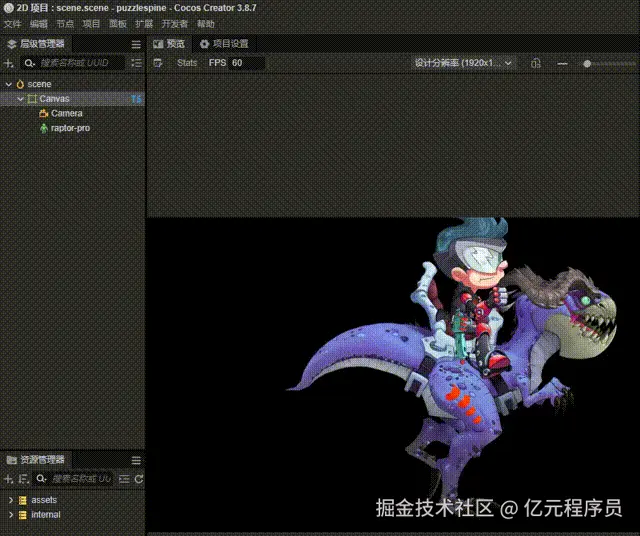Collapse the Canvas node
640x536 pixels.
[20, 99]
